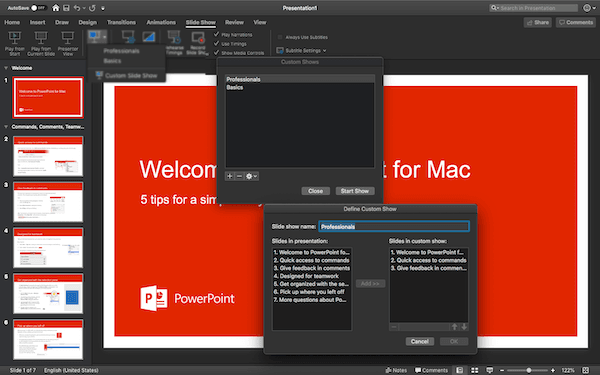Select '4. Designed for teamwork' in slides list
This screenshot has height=375, width=600.
[x=312, y=276]
